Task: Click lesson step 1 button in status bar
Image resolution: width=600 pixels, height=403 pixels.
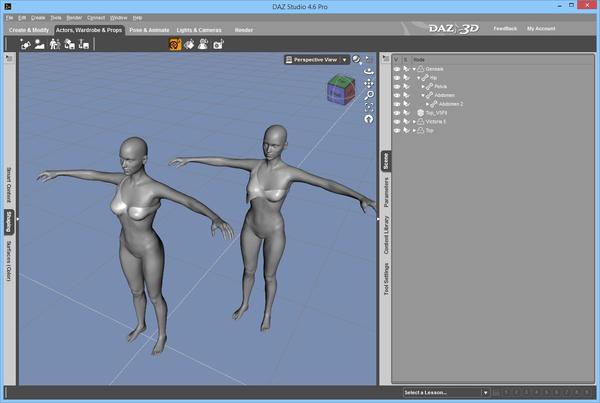Action: (506, 392)
